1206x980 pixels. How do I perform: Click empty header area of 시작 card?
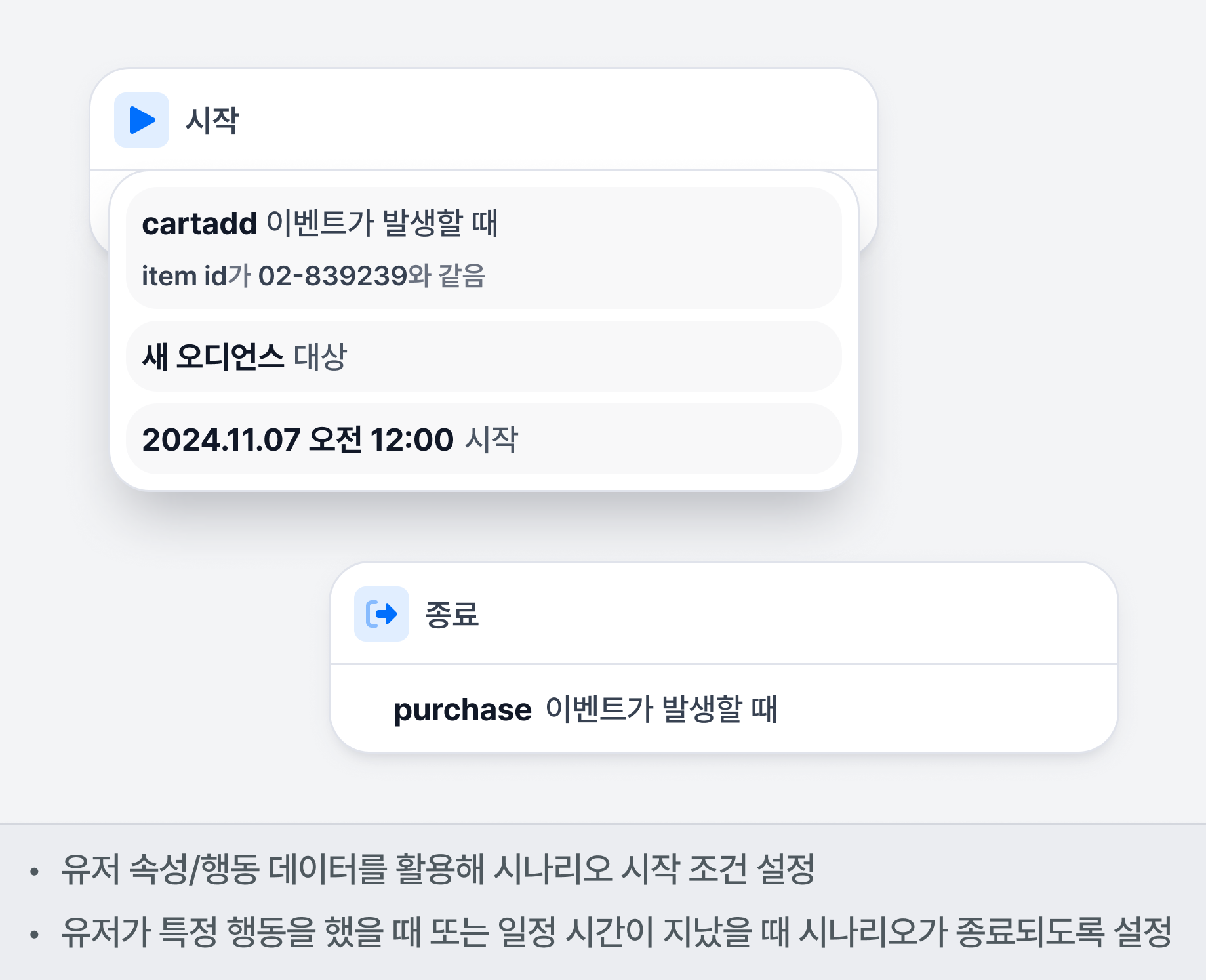(557, 120)
